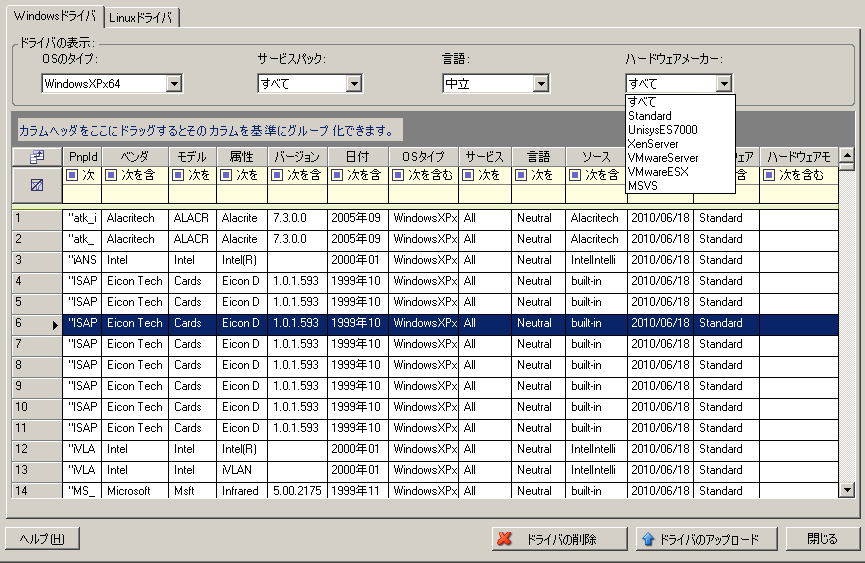Sort by the モデル column header
The width and height of the screenshot is (865, 563).
[x=193, y=157]
